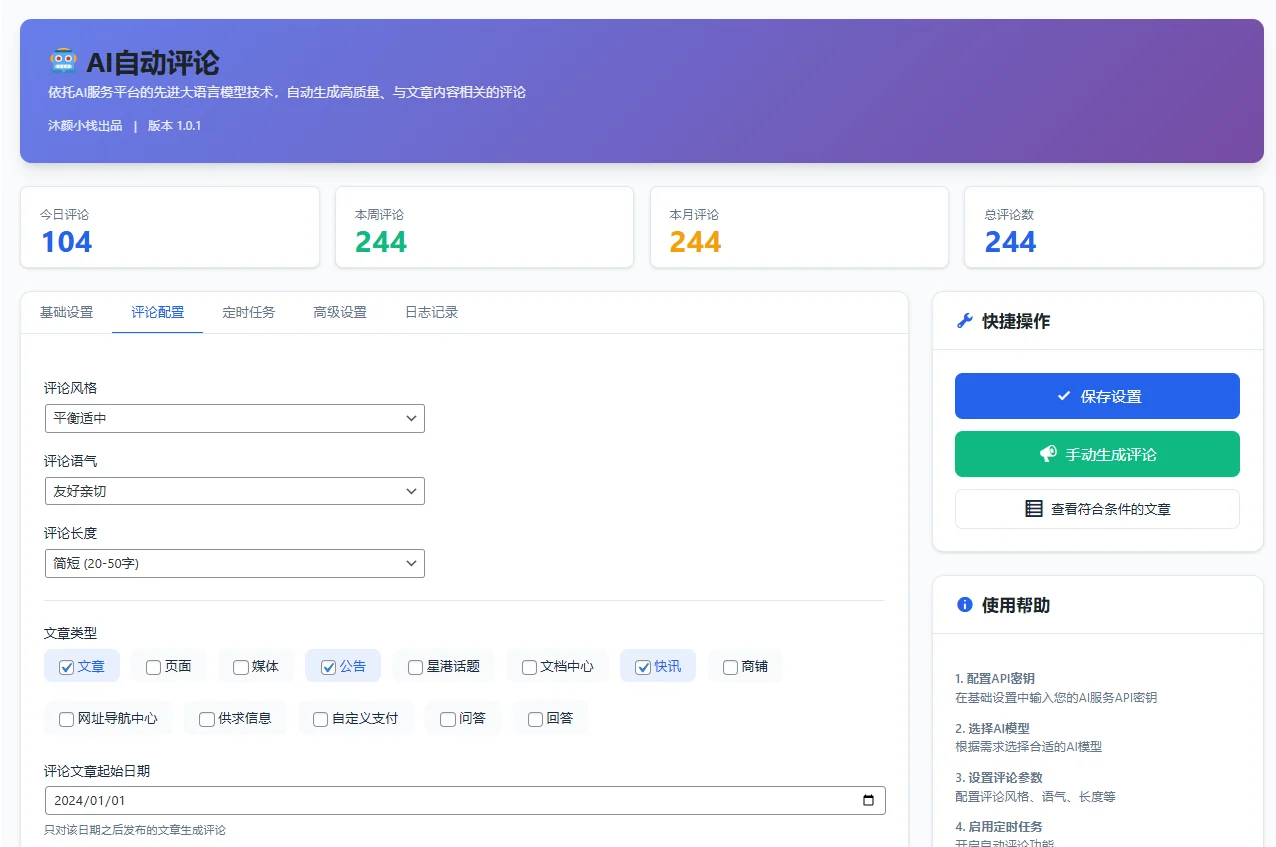Click the 保存设置 button
1276x847 pixels.
coord(1097,396)
